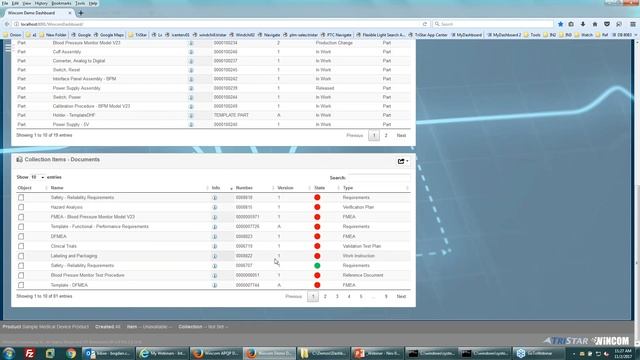Open the export menu of Collection Items - Documents

click(402, 161)
